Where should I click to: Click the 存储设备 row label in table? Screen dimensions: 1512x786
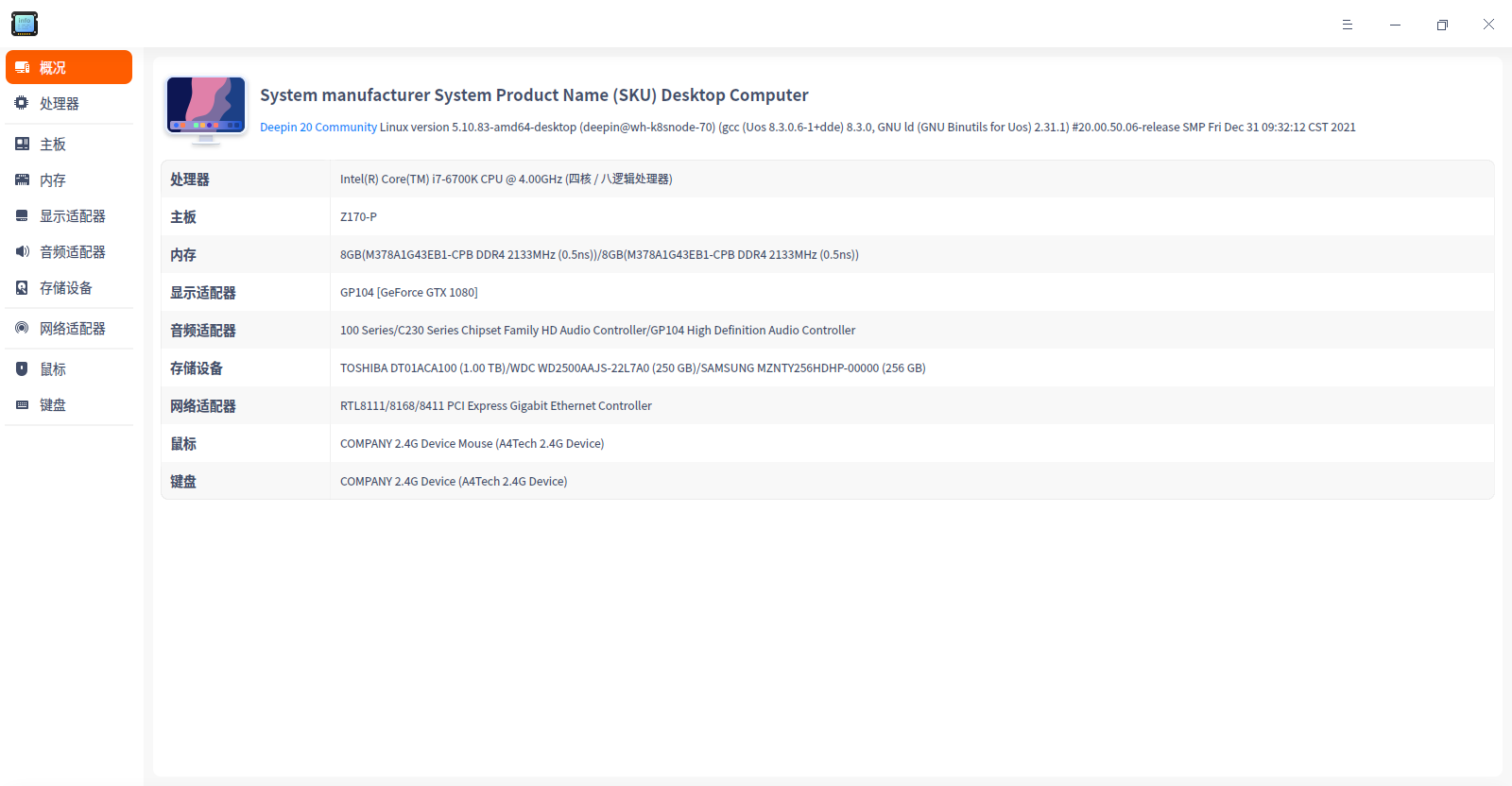point(197,368)
